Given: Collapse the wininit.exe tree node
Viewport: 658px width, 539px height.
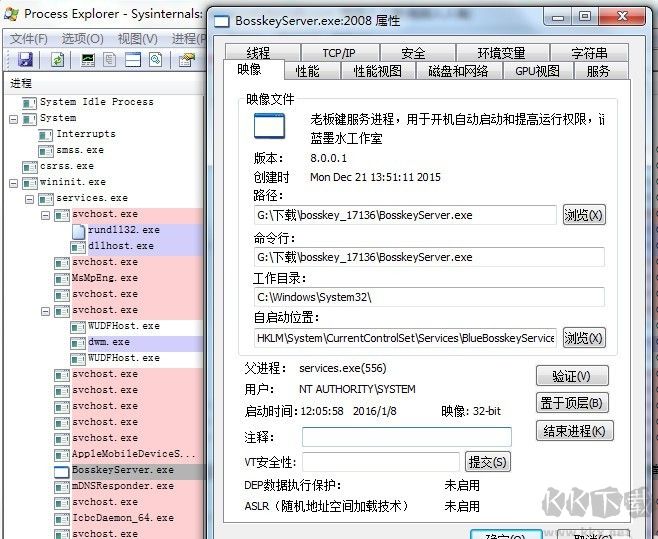Looking at the screenshot, I should [x=13, y=183].
